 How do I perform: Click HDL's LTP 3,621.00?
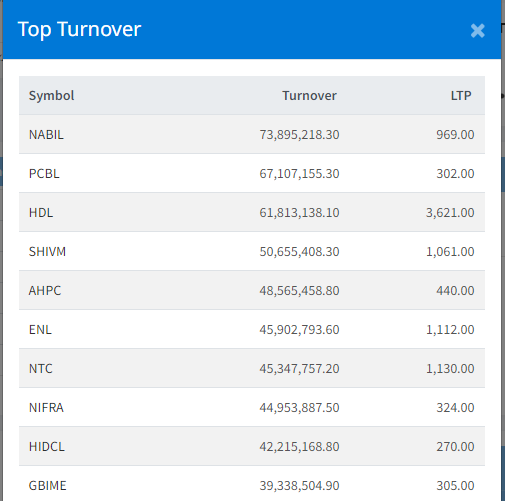click(450, 213)
